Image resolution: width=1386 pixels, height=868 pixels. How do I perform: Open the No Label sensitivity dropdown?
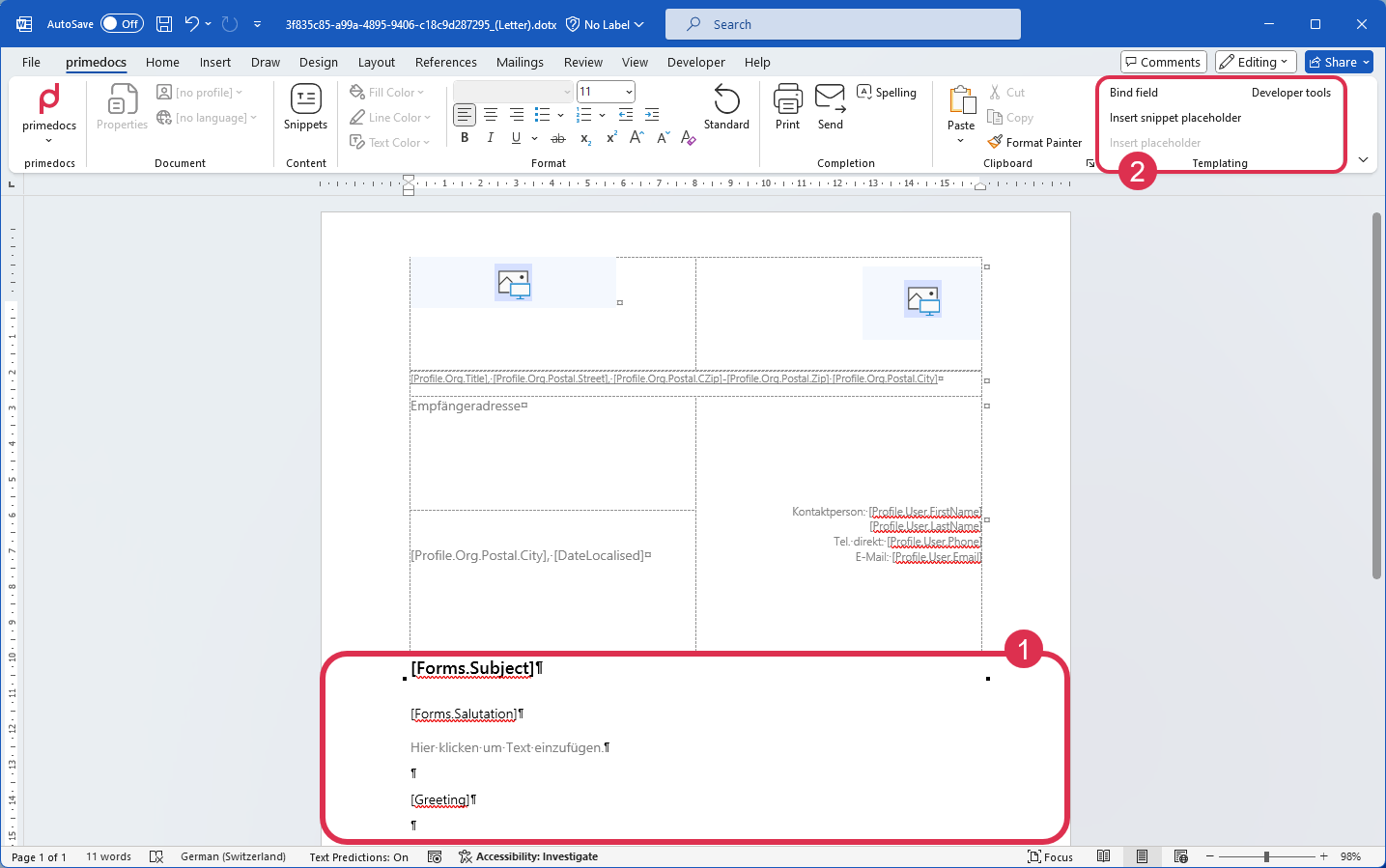tap(605, 24)
